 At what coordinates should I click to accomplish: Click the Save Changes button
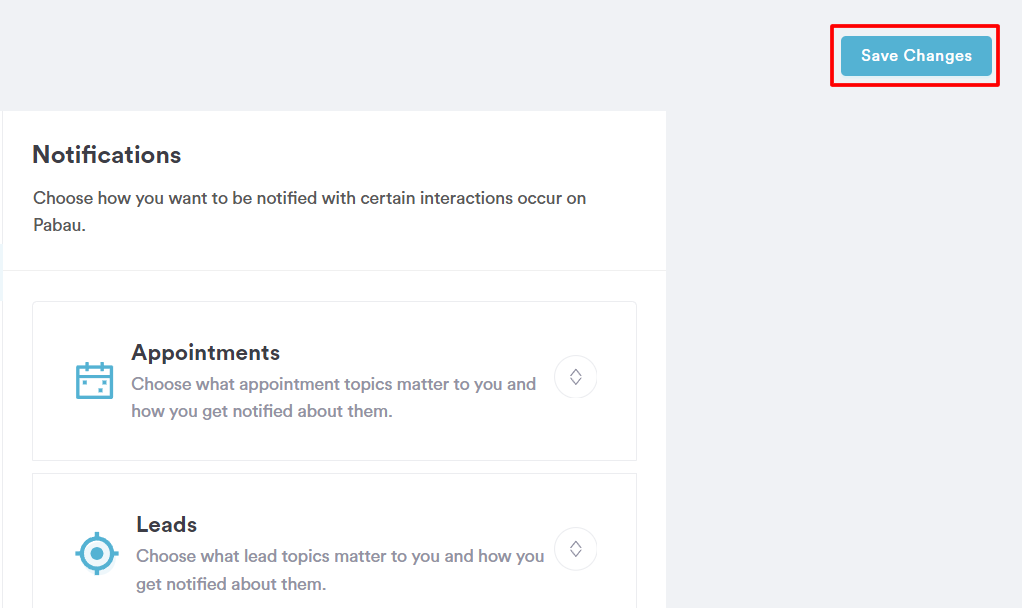click(916, 56)
